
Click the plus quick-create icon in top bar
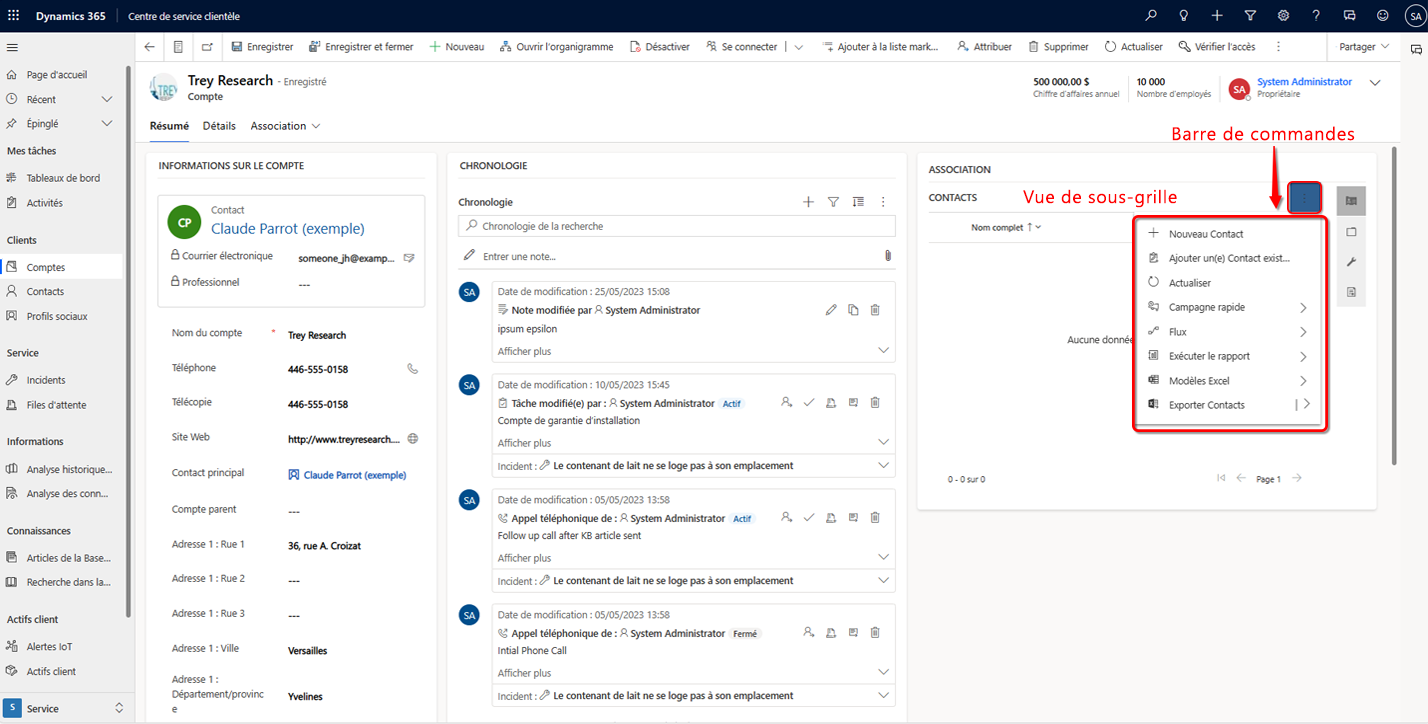coord(1217,16)
